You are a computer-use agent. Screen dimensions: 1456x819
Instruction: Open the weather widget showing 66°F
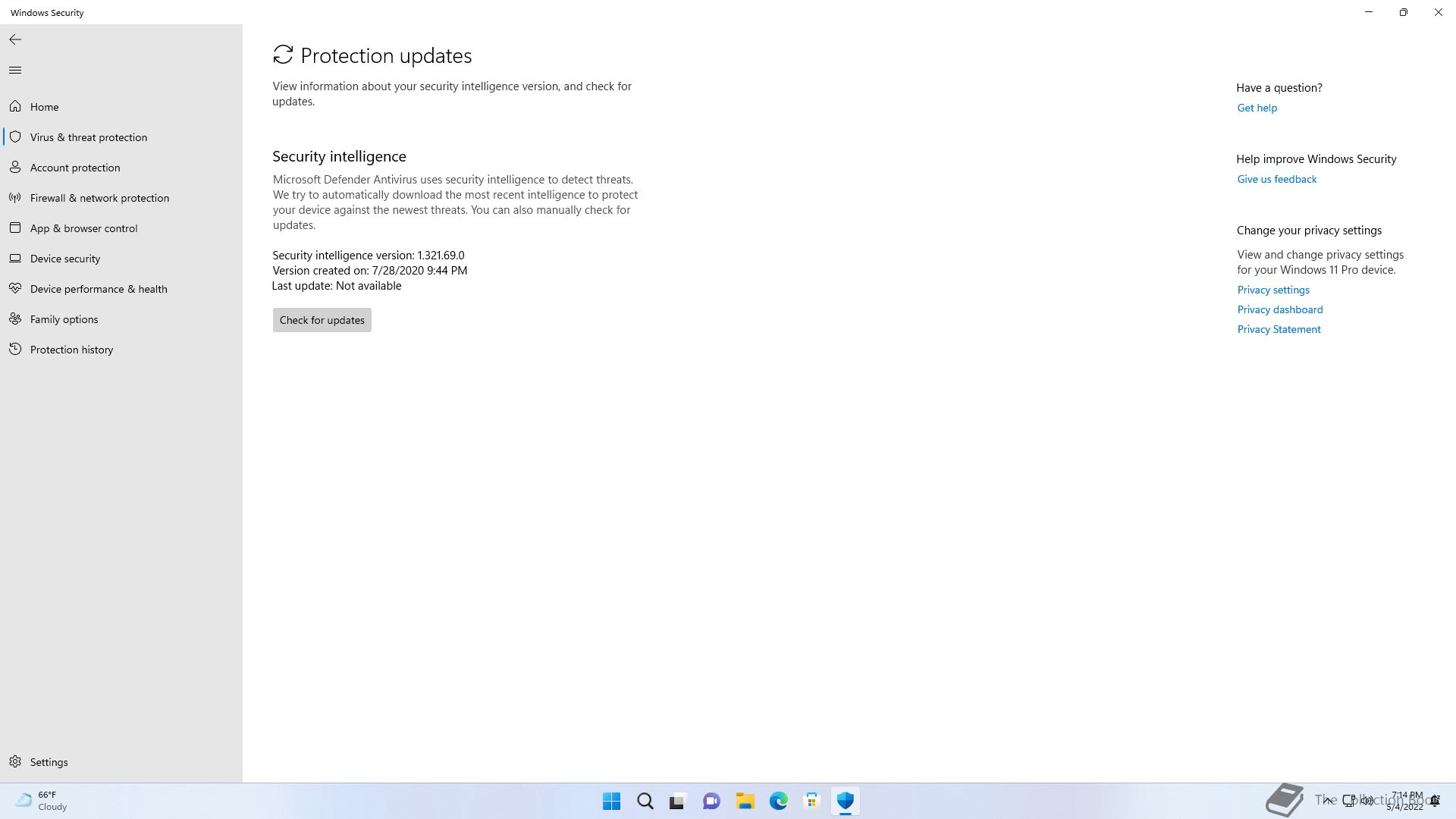42,801
